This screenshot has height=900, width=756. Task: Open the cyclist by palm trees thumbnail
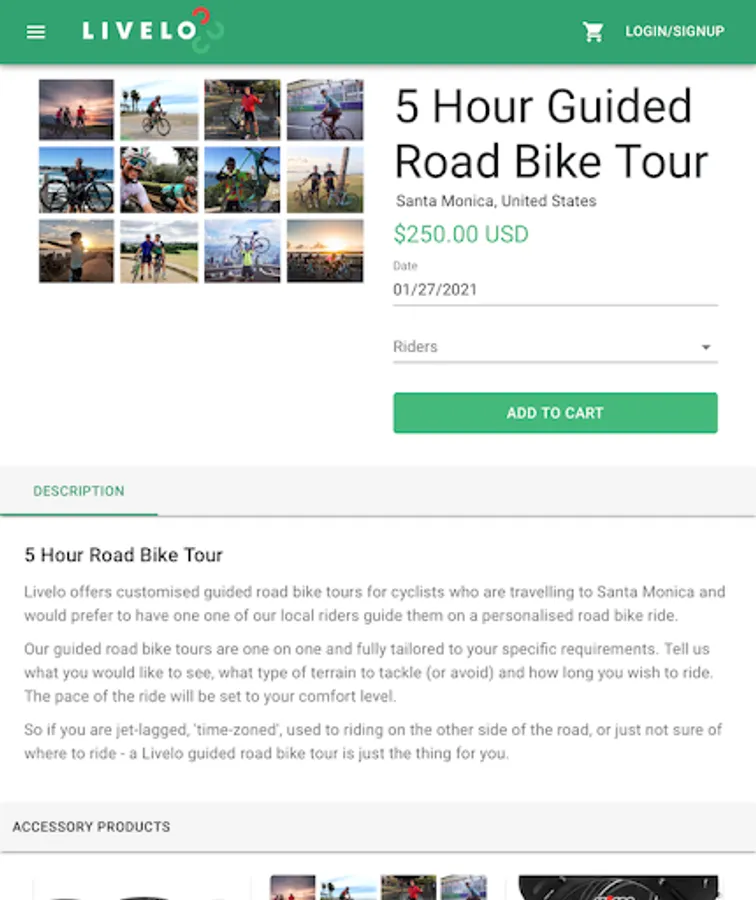[159, 110]
